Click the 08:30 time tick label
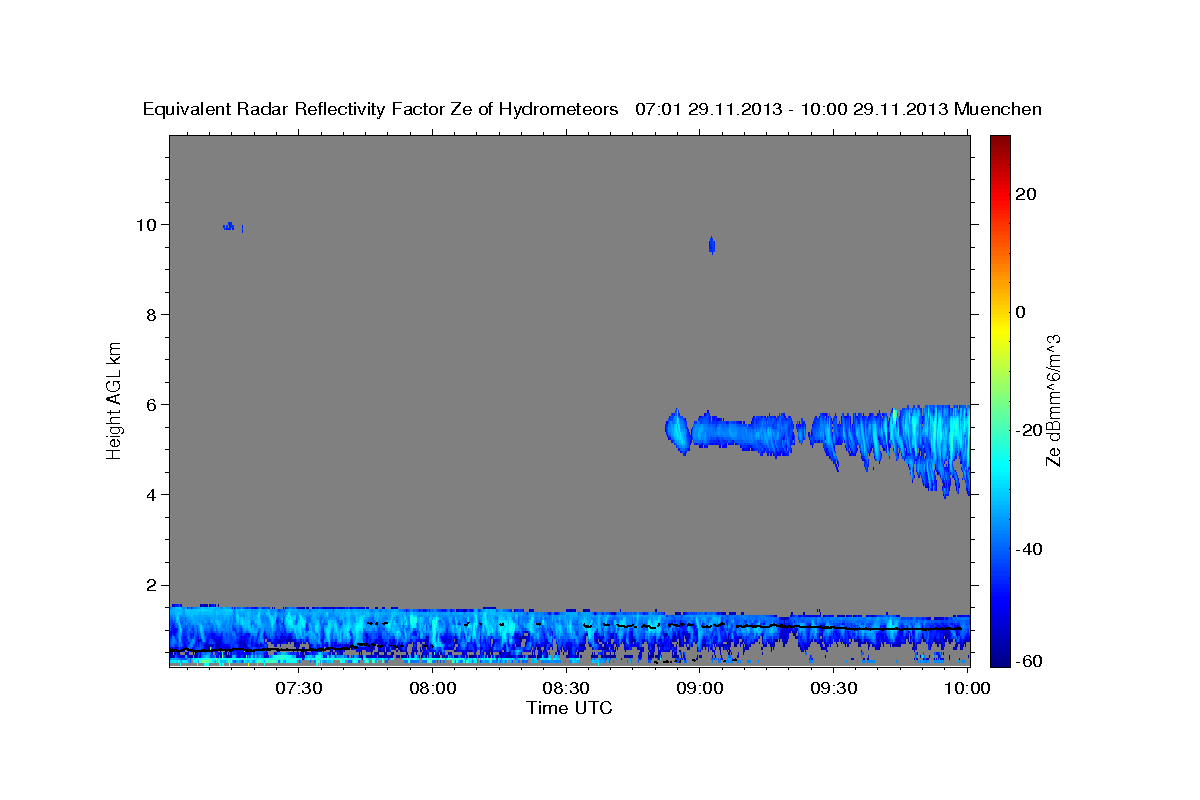1200x800 pixels. [x=566, y=688]
